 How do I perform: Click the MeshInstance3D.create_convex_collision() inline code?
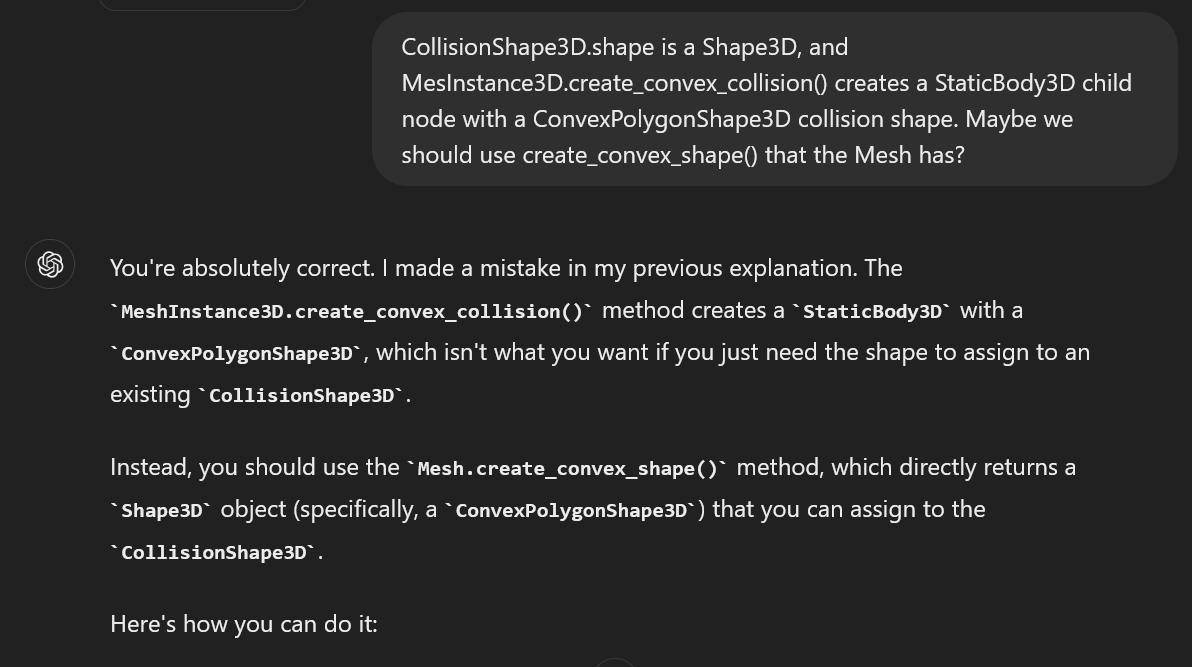coord(351,312)
